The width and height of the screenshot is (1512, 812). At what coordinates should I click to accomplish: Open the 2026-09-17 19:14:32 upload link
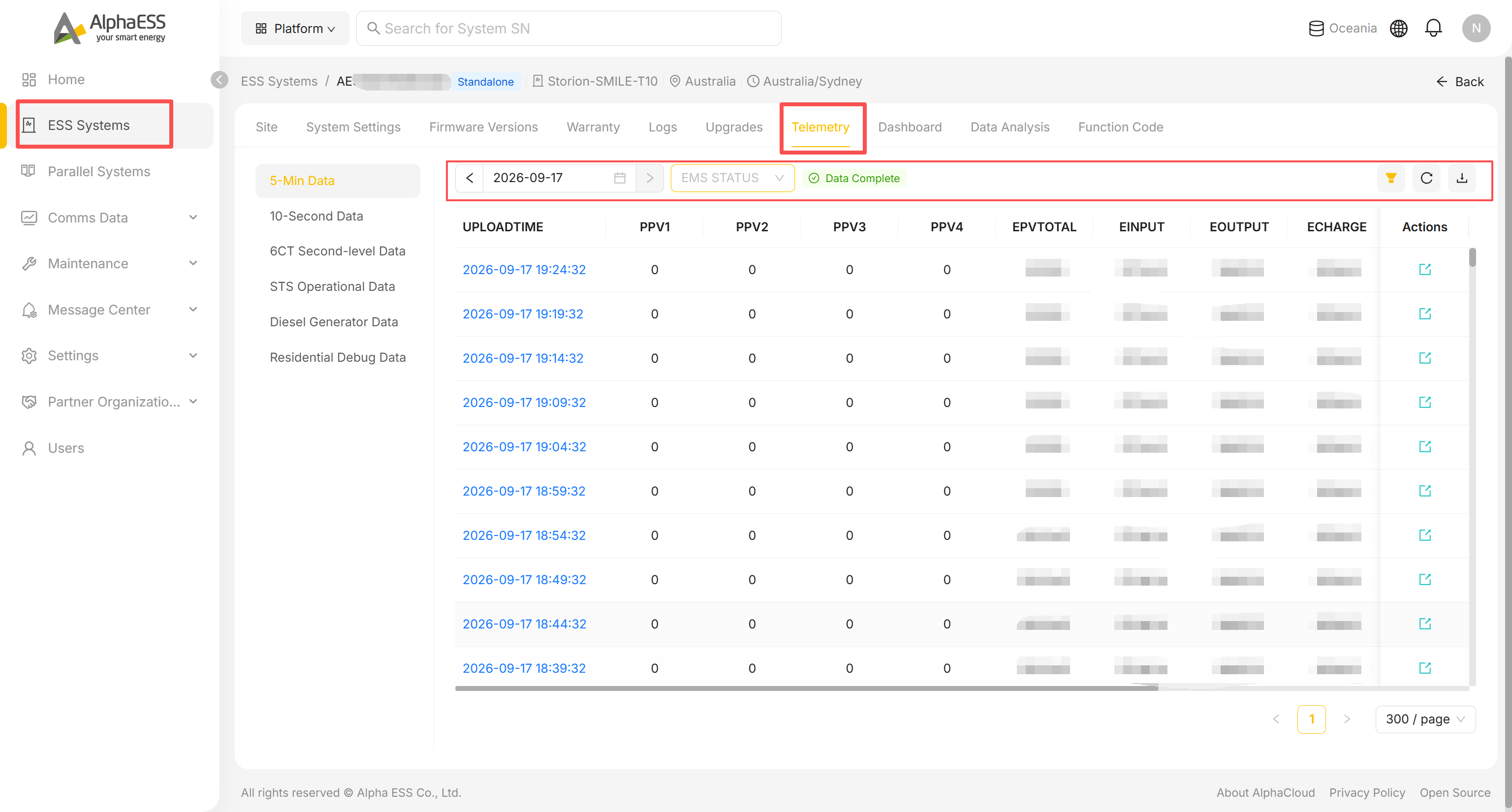522,358
